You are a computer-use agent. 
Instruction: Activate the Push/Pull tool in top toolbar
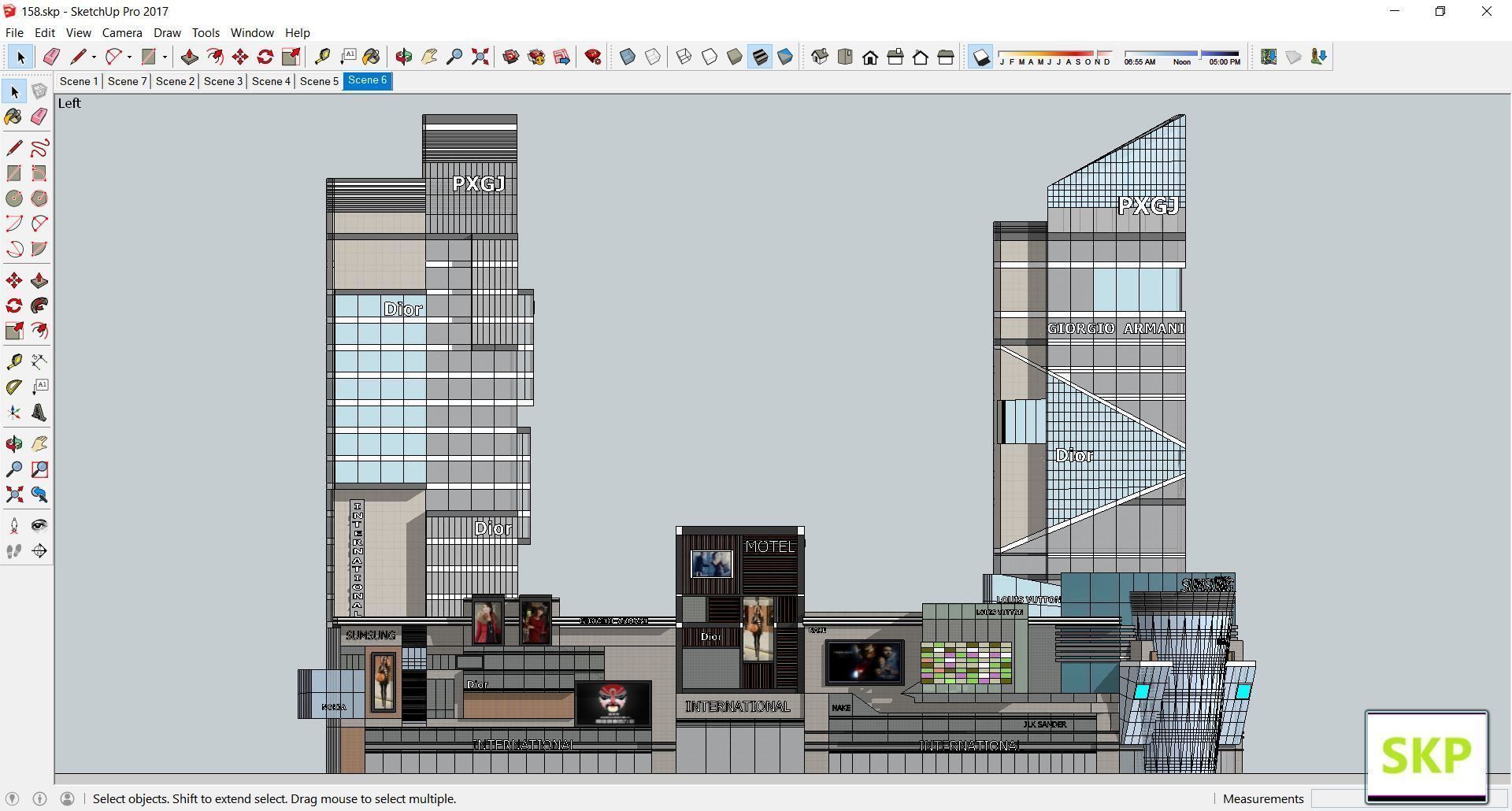[x=189, y=57]
